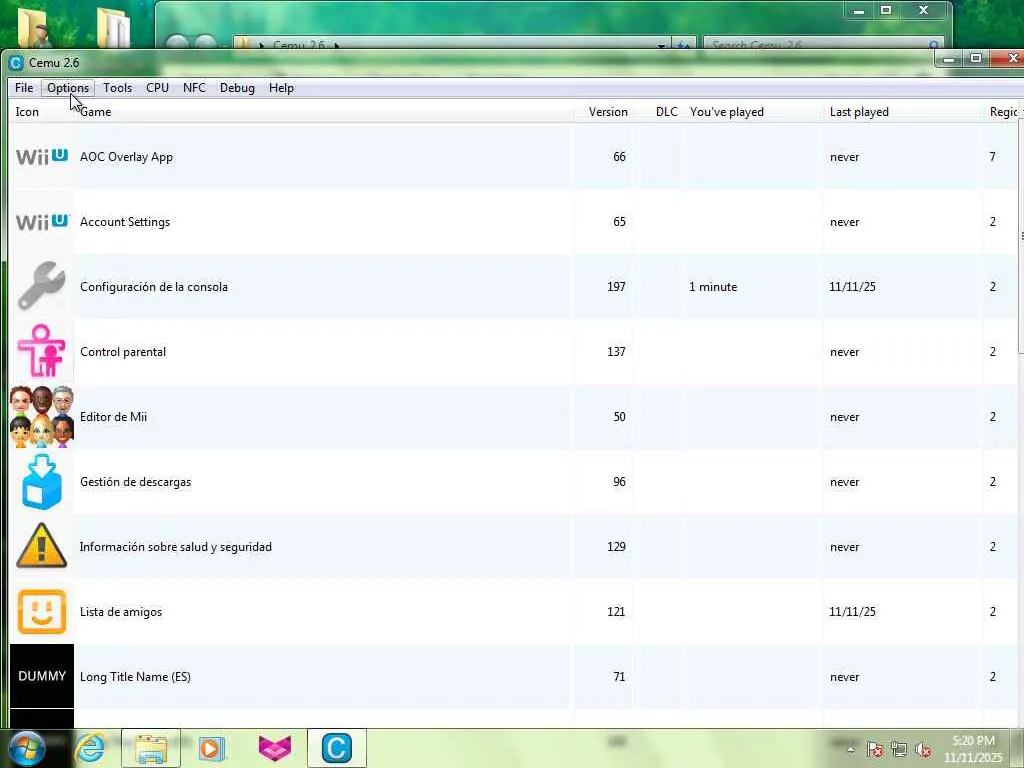This screenshot has height=768, width=1024.
Task: Sort by the Last played column header
Action: point(903,112)
